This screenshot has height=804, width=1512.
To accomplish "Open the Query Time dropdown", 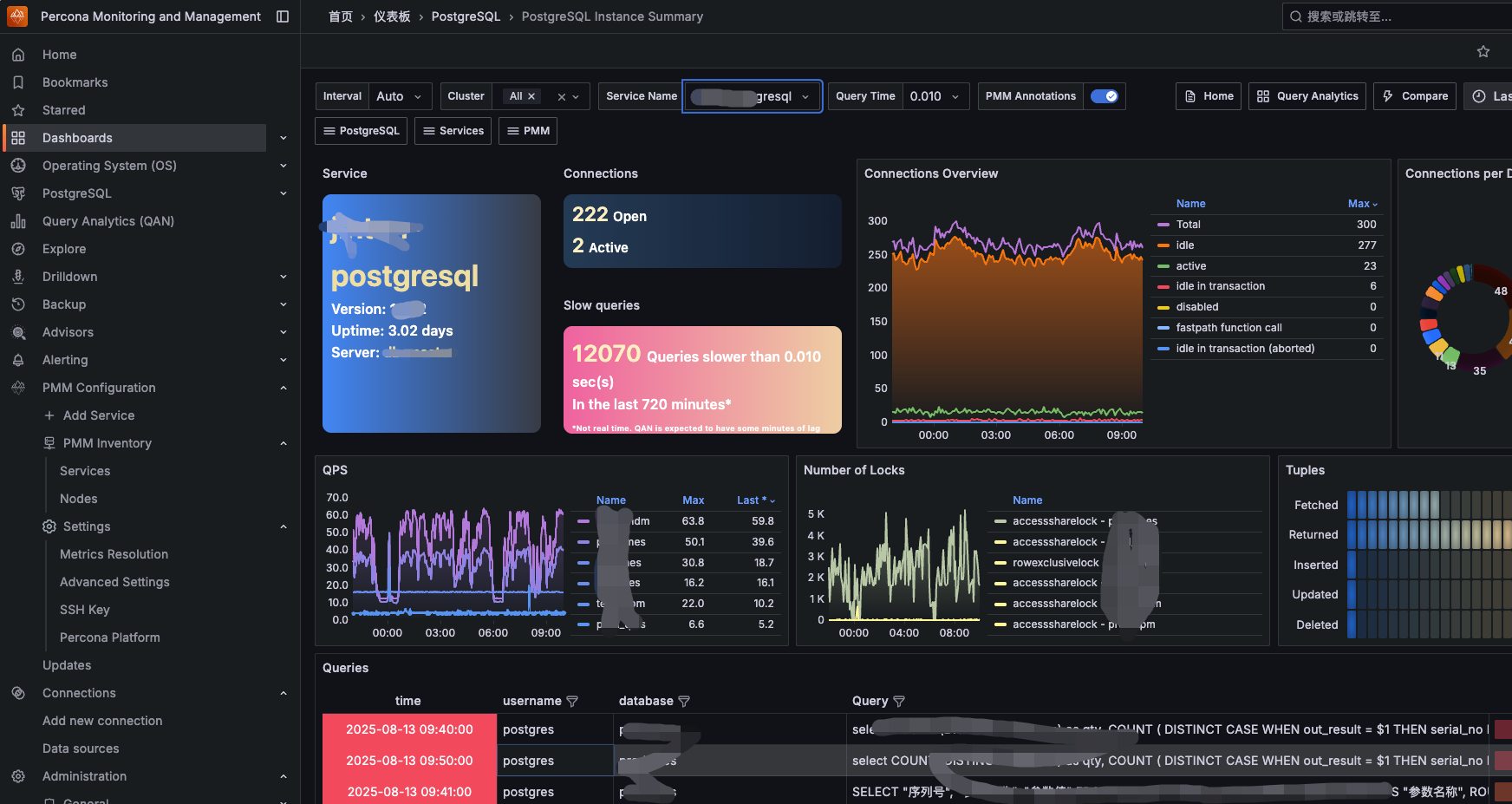I will click(x=935, y=96).
